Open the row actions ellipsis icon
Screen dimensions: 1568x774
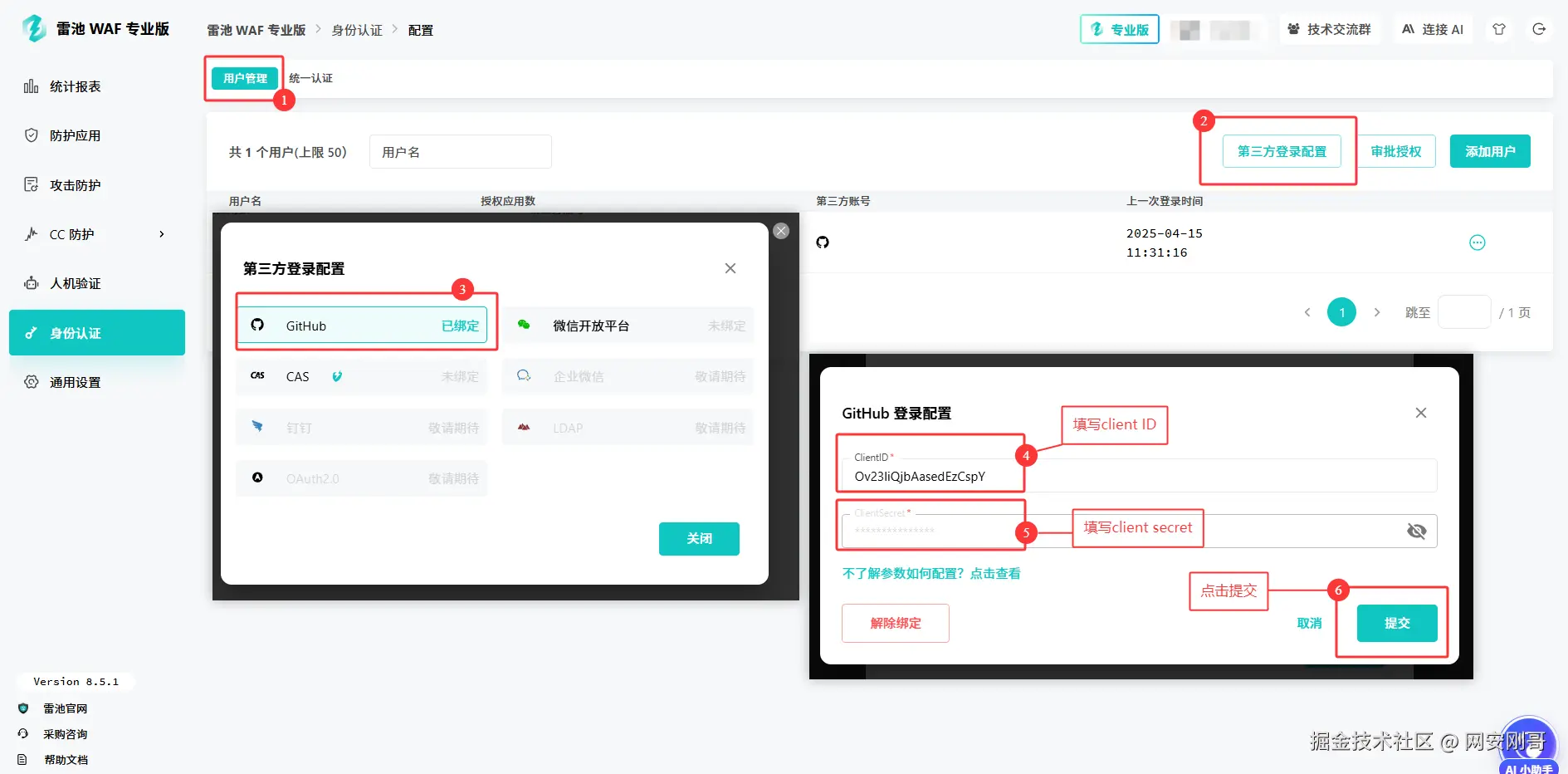1478,242
